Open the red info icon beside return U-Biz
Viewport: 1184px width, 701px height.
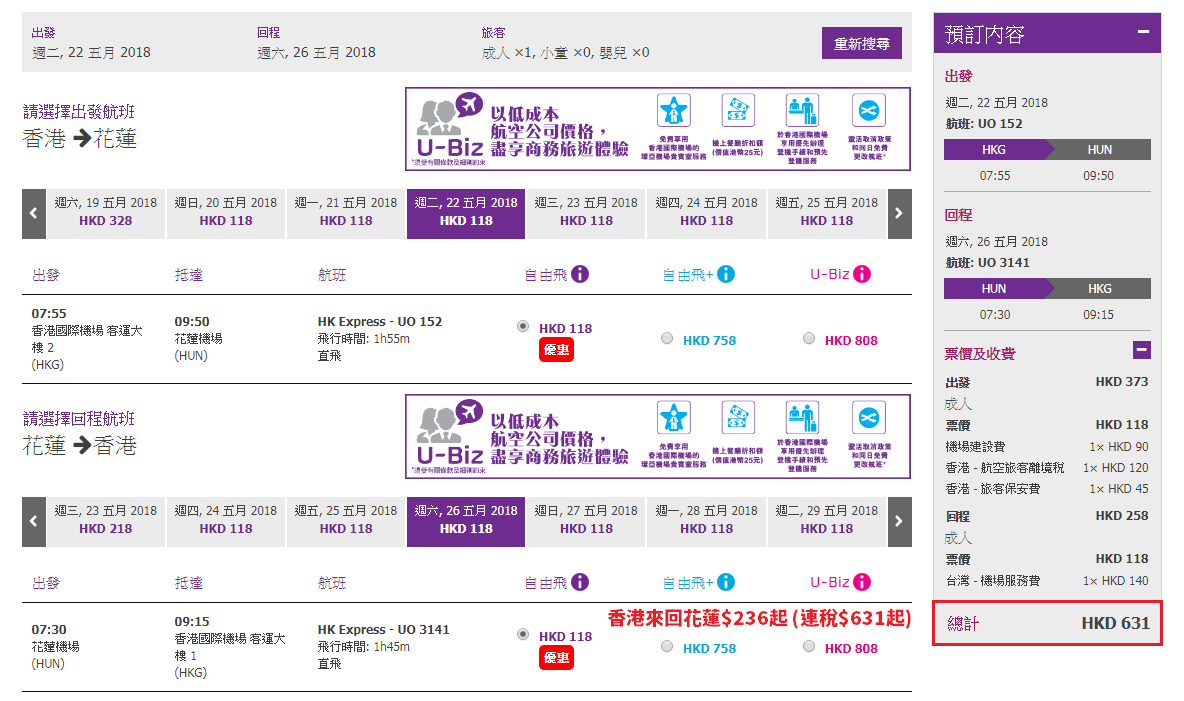[862, 582]
